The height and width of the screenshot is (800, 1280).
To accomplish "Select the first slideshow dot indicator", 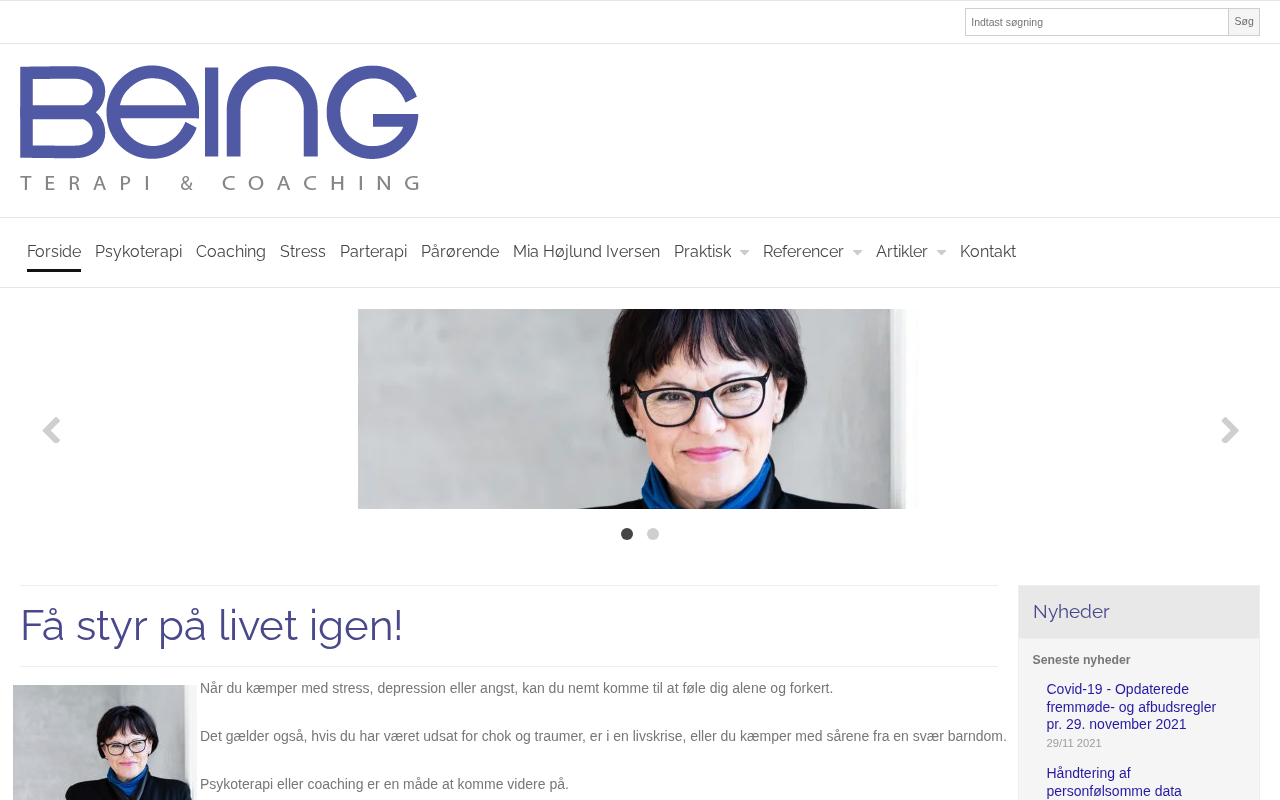I will 627,534.
